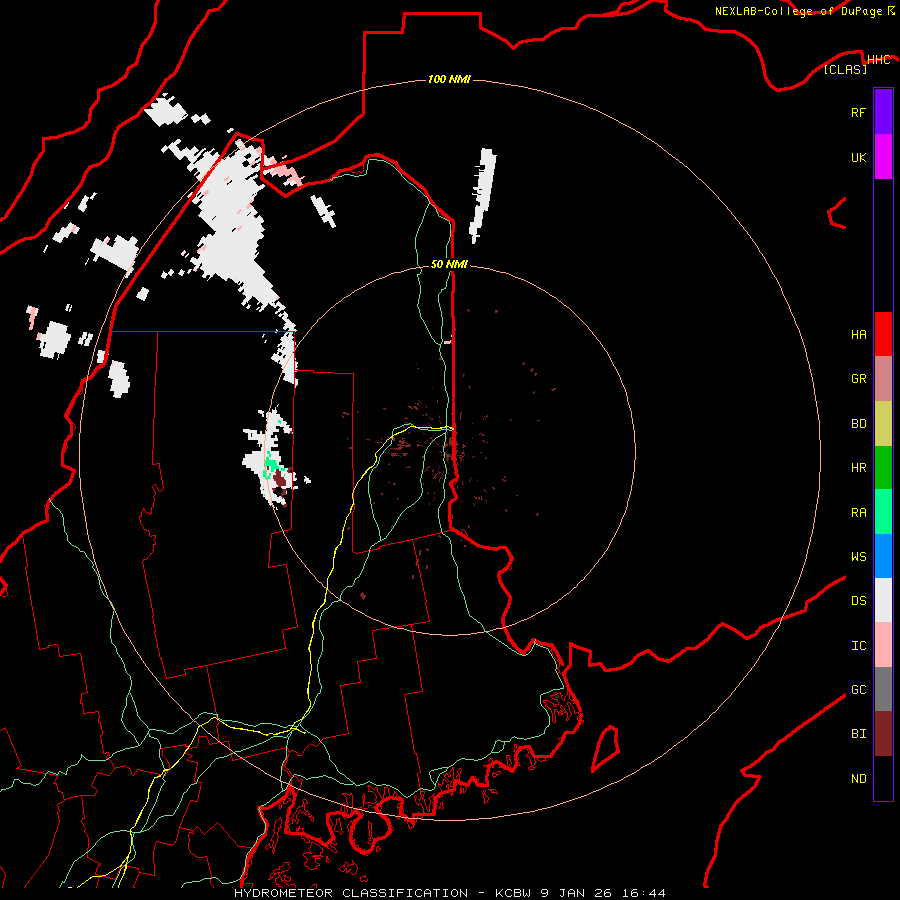900x900 pixels.
Task: Click the small red-outlined island off the southeast coast
Action: coord(606,748)
